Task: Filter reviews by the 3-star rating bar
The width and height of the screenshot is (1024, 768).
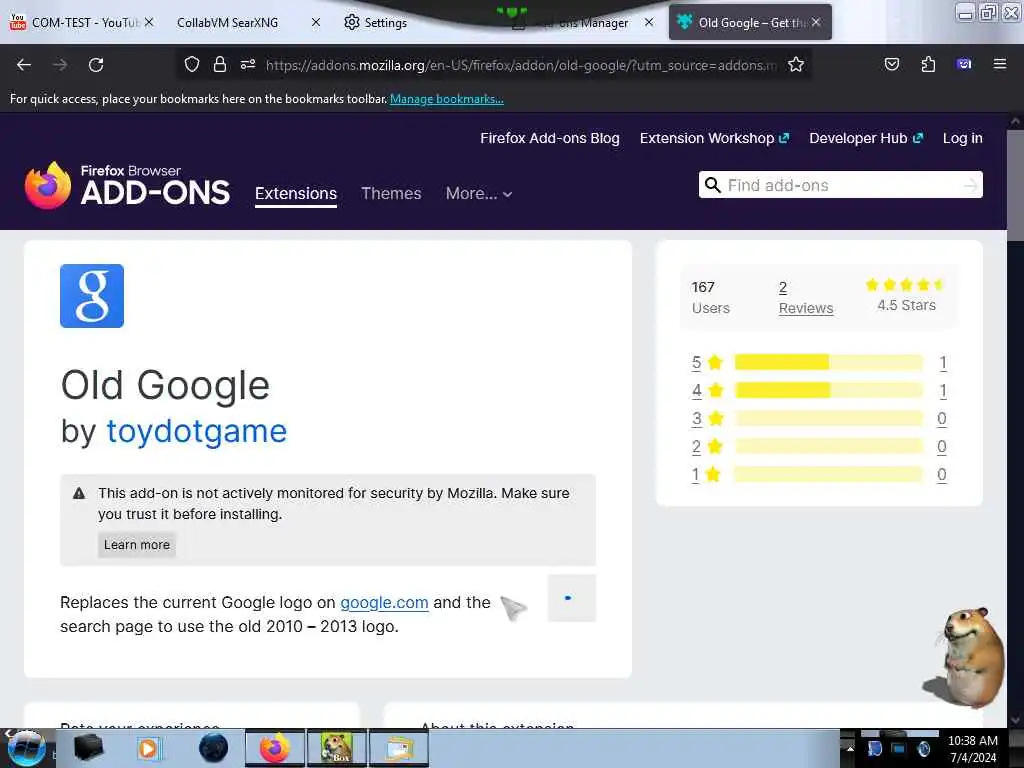Action: click(829, 418)
